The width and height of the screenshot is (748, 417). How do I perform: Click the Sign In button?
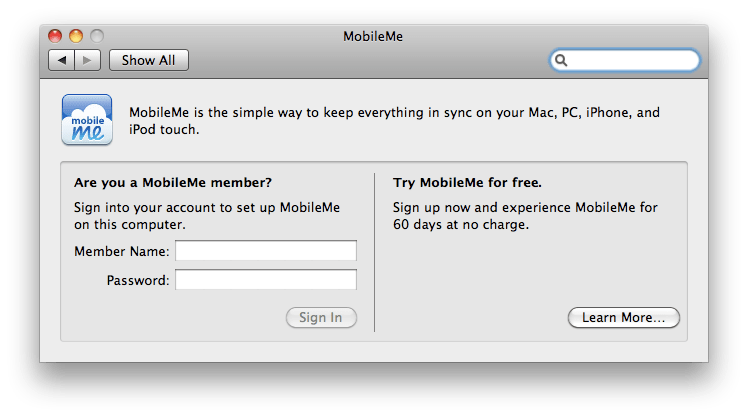pos(321,318)
